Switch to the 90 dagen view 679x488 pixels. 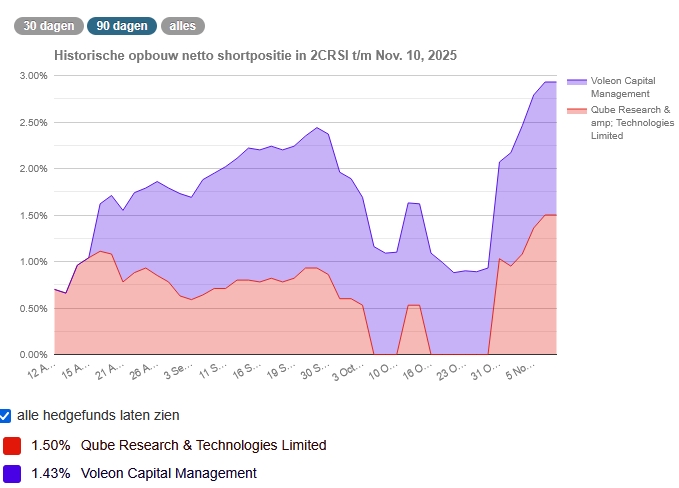coord(122,26)
